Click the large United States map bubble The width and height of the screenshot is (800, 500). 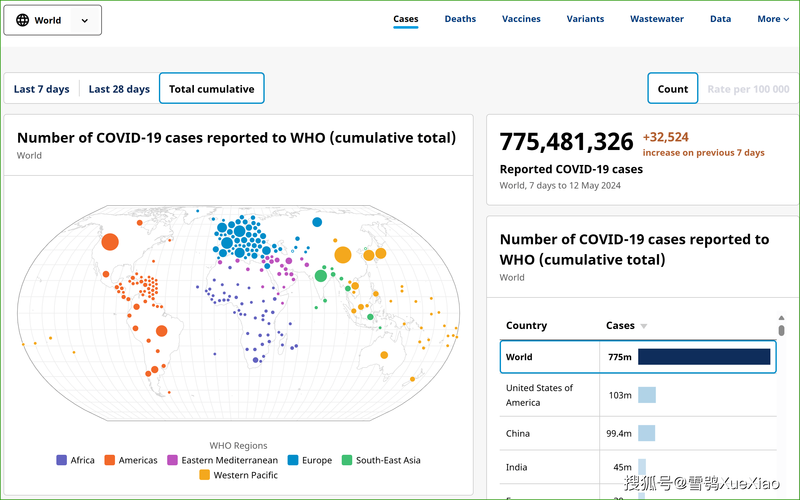(x=110, y=241)
